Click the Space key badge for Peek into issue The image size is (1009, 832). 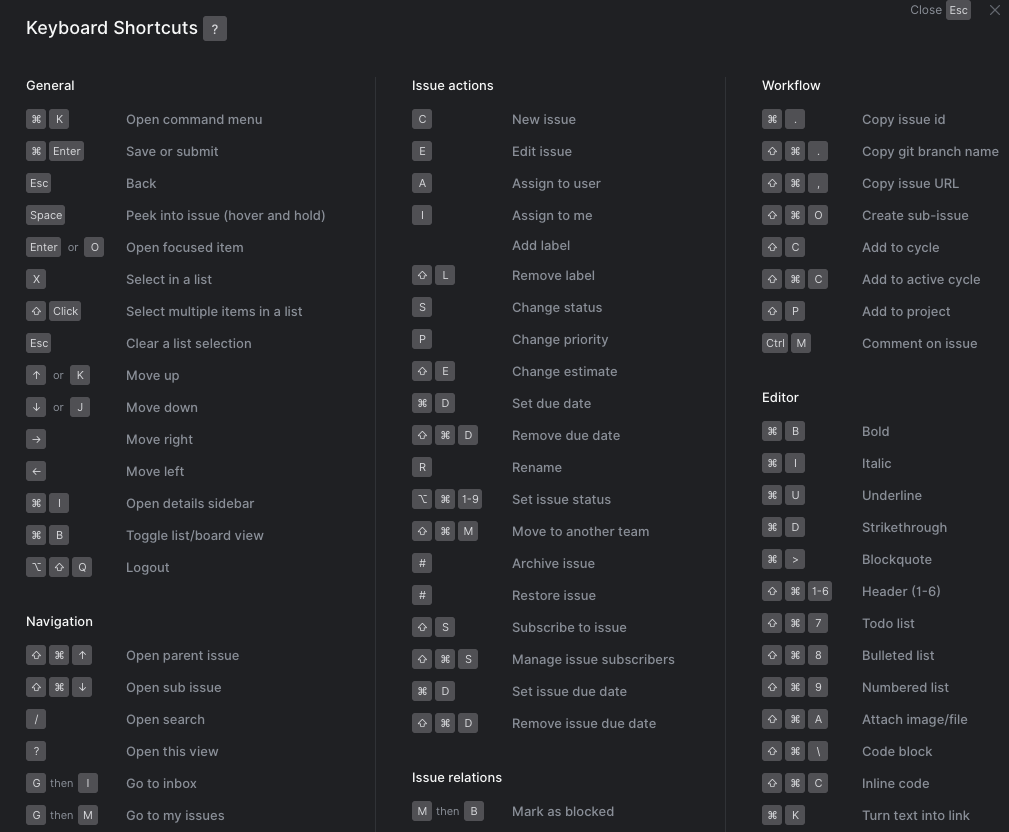pos(46,215)
